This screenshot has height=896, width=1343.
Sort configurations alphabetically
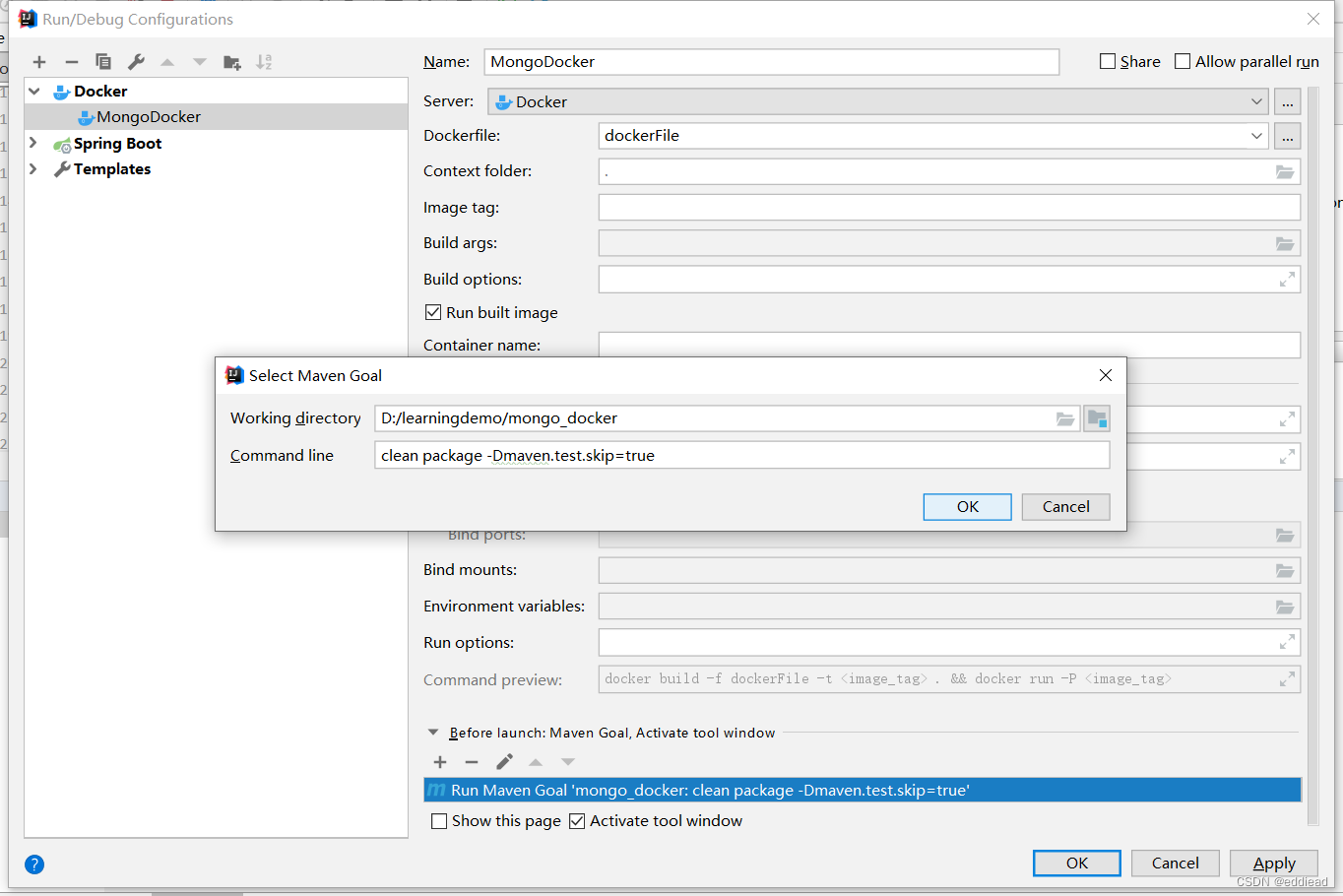264,62
